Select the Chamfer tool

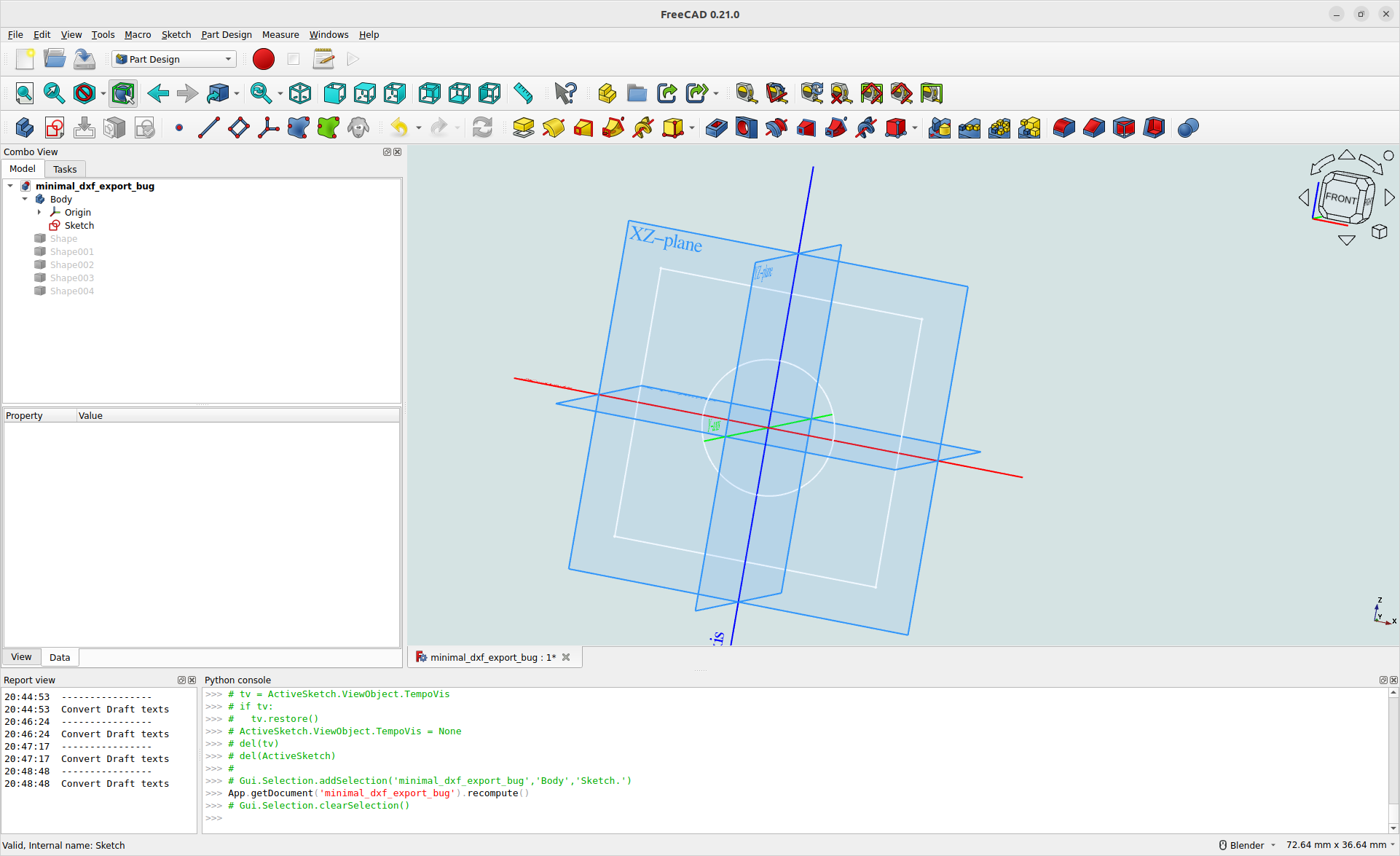pyautogui.click(x=1093, y=127)
